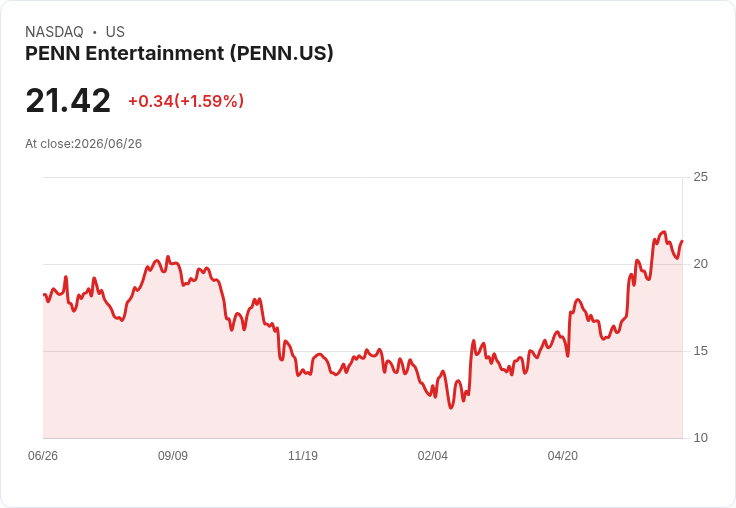Click the lowest dip of the price line
736x508 pixels.
451,408
